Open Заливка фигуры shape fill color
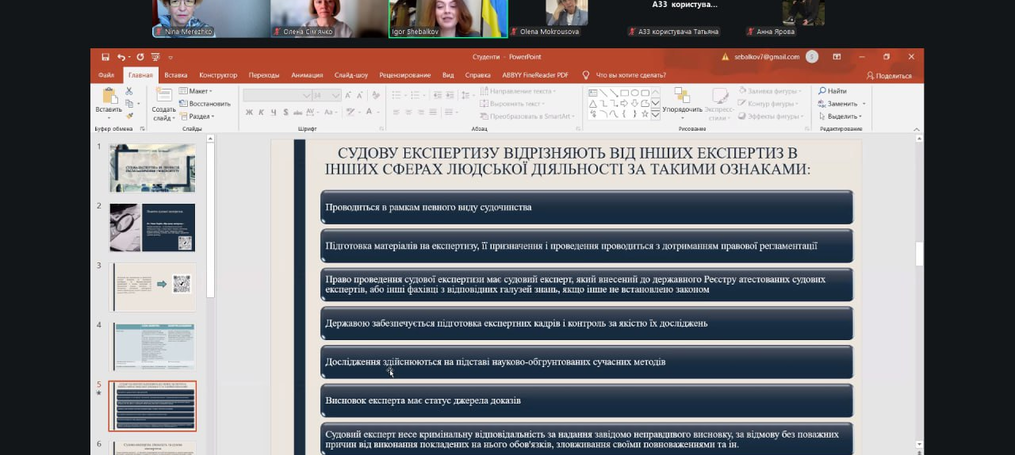Viewport: 1015px width, 455px height. pos(770,91)
